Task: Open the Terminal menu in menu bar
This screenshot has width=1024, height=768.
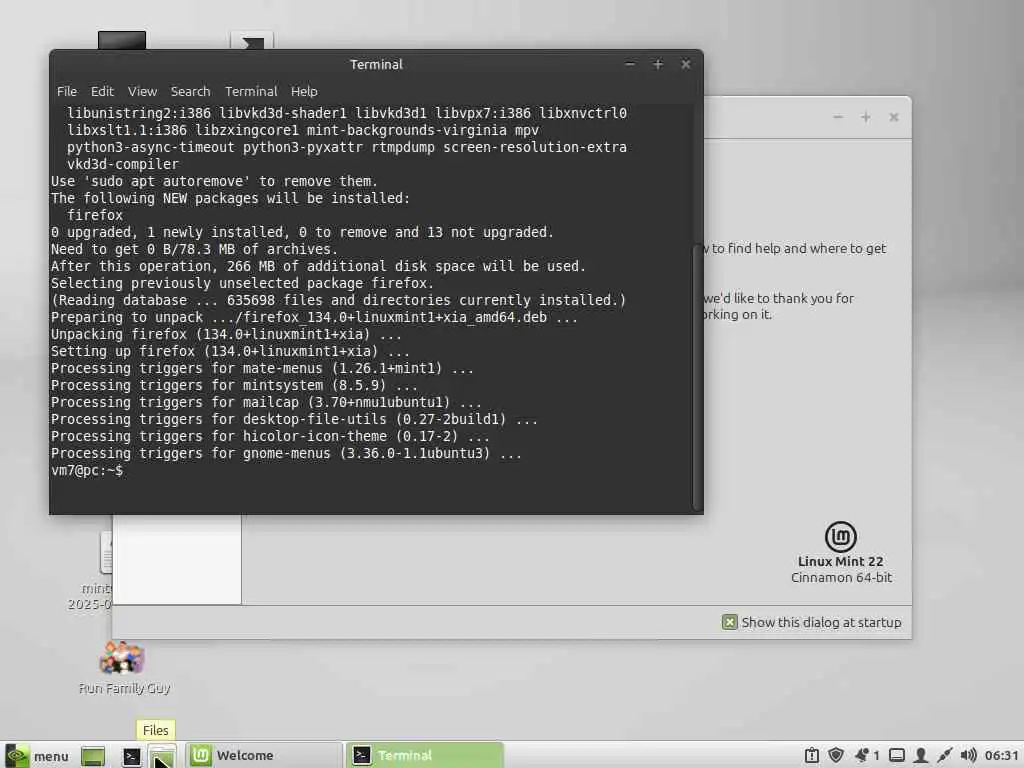Action: coord(251,91)
